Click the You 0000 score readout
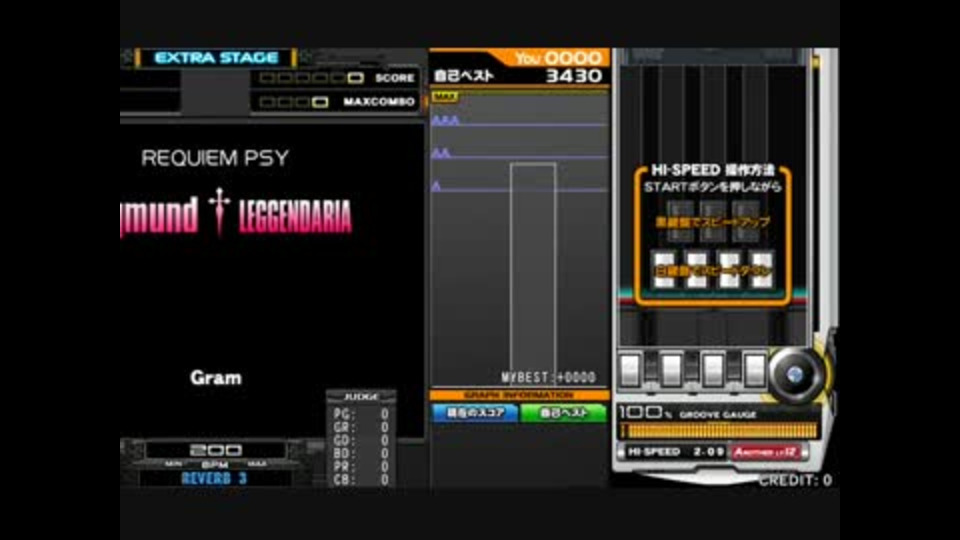Viewport: 960px width, 540px height. tap(558, 58)
